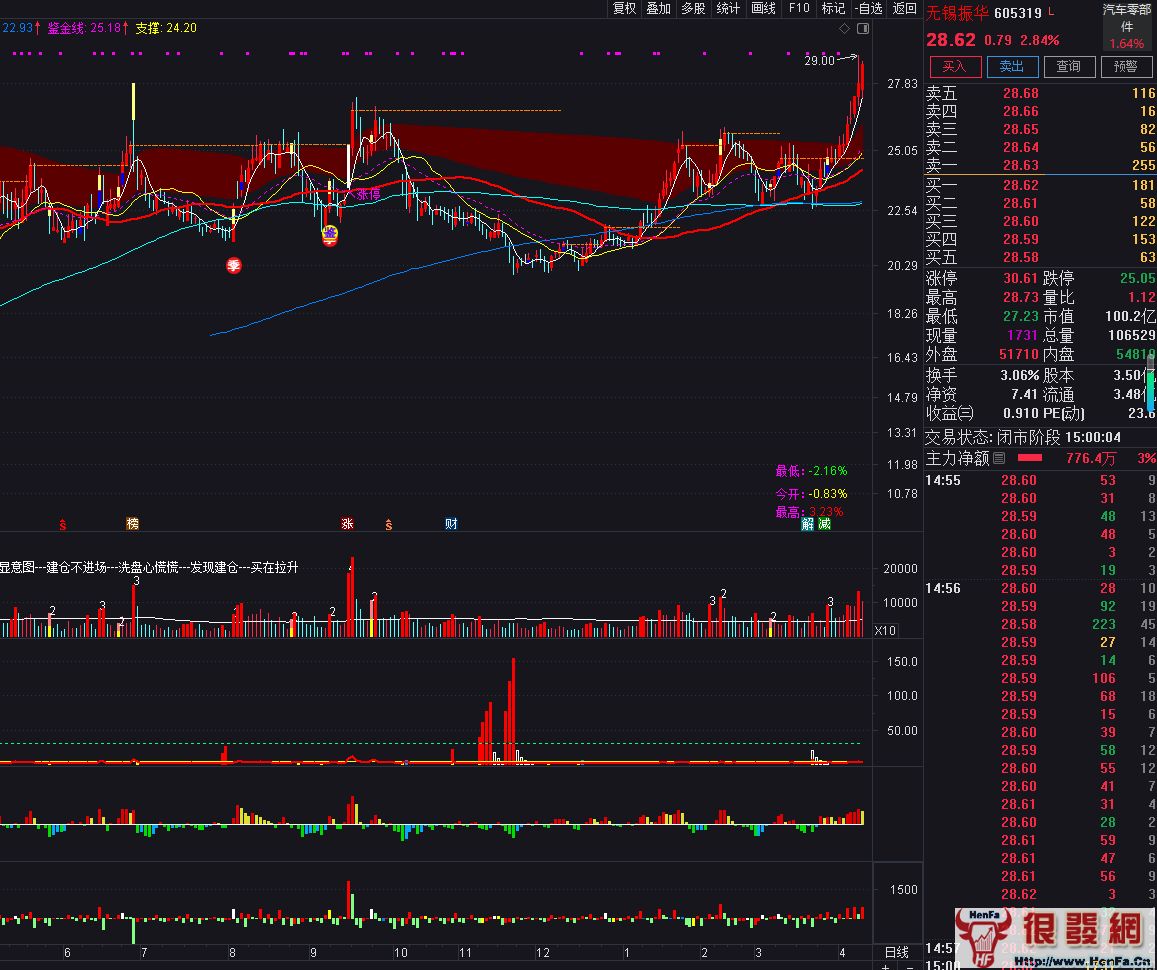The image size is (1157, 970).
Task: Click the 榜 ranking info marker
Action: [x=132, y=523]
